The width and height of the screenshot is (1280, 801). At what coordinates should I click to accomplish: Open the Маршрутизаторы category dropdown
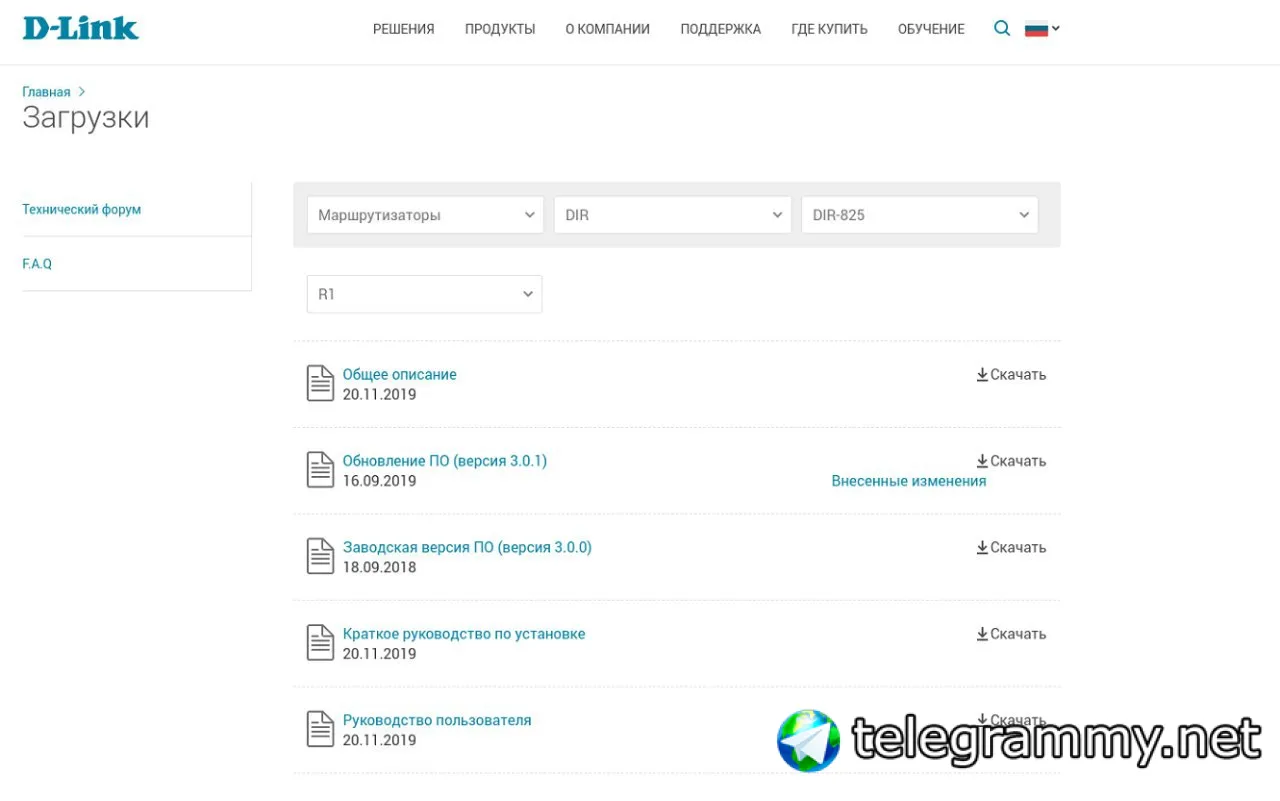tap(425, 215)
